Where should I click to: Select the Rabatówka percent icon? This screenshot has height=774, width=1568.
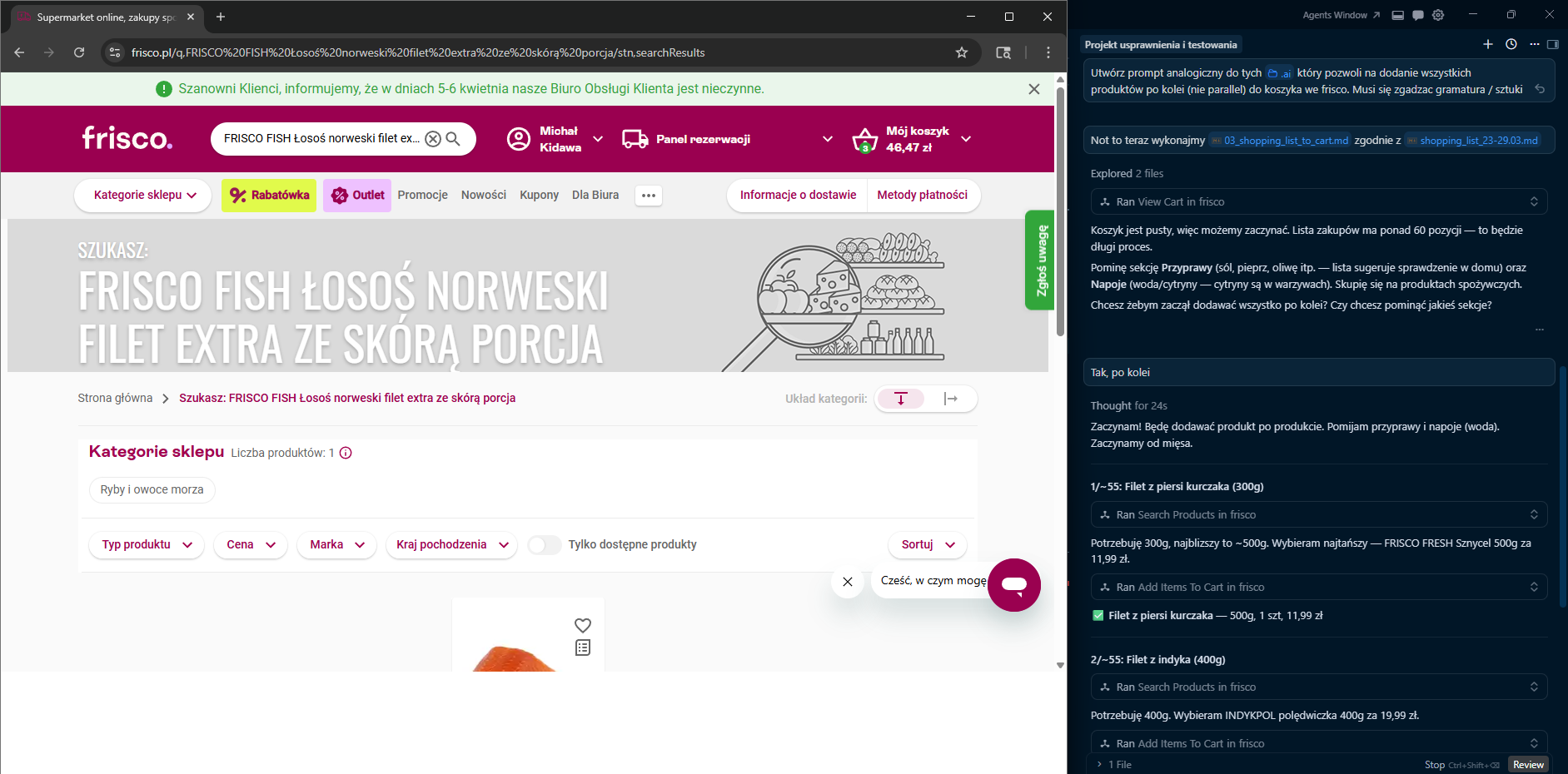click(239, 196)
